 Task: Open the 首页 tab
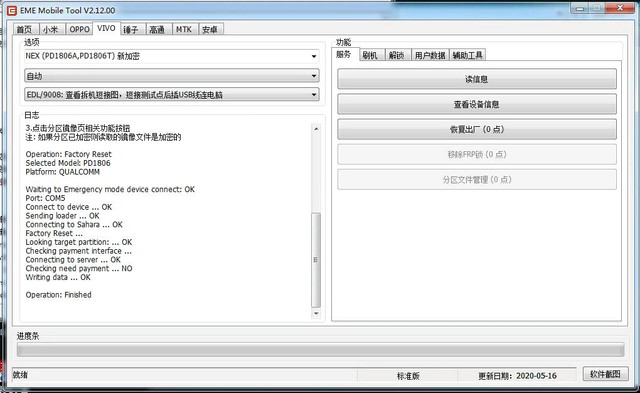pyautogui.click(x=26, y=29)
